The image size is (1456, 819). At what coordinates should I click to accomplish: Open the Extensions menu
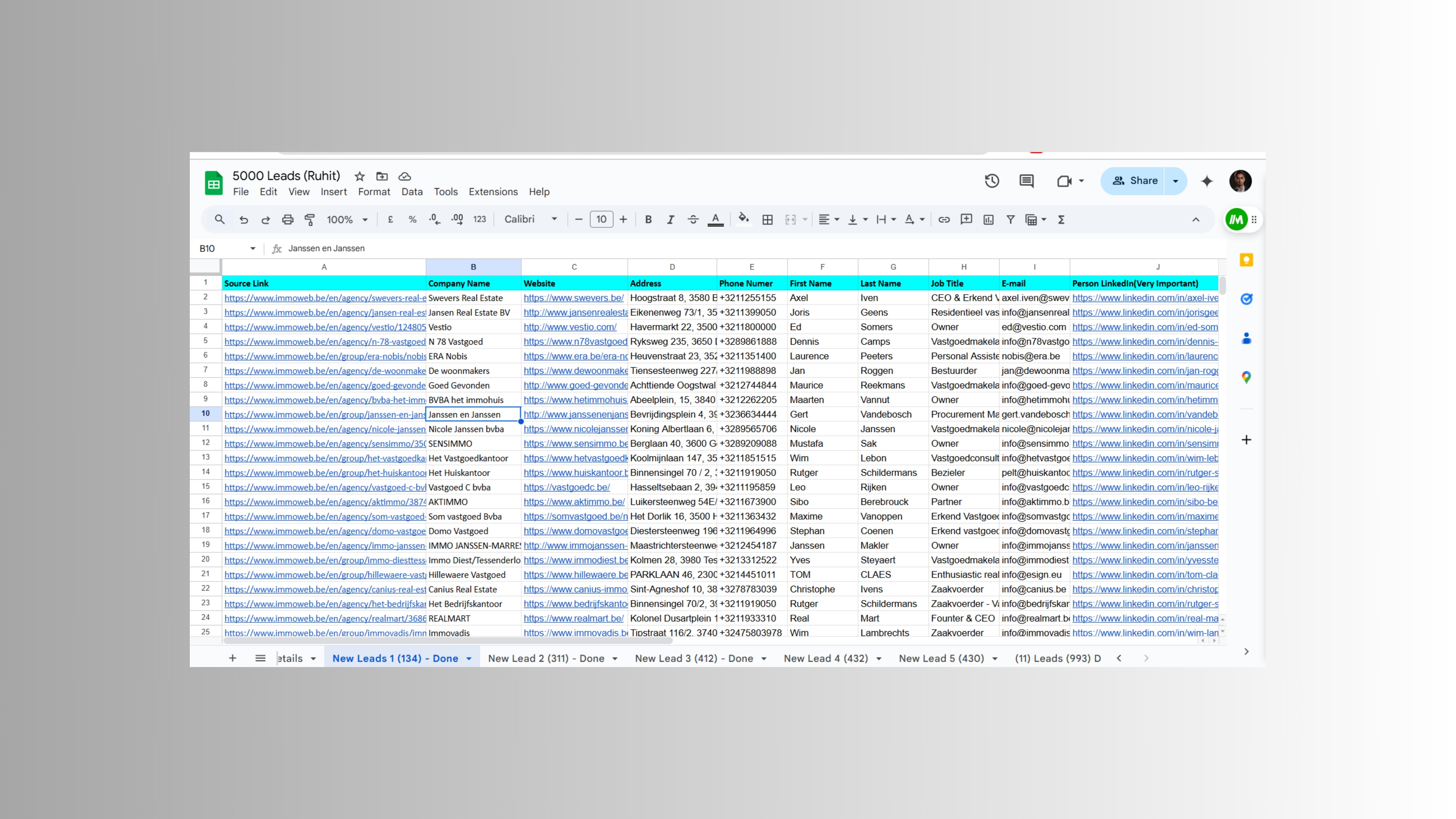[x=493, y=192]
